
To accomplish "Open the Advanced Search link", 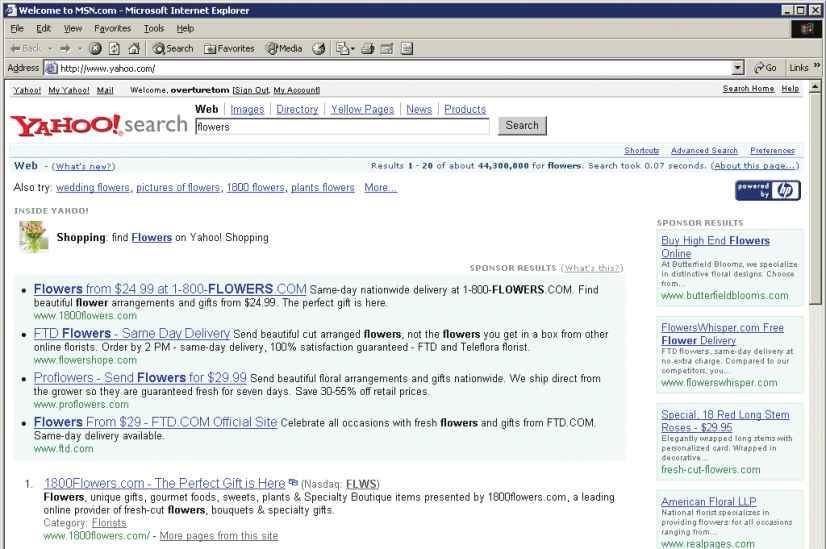I will tap(704, 151).
